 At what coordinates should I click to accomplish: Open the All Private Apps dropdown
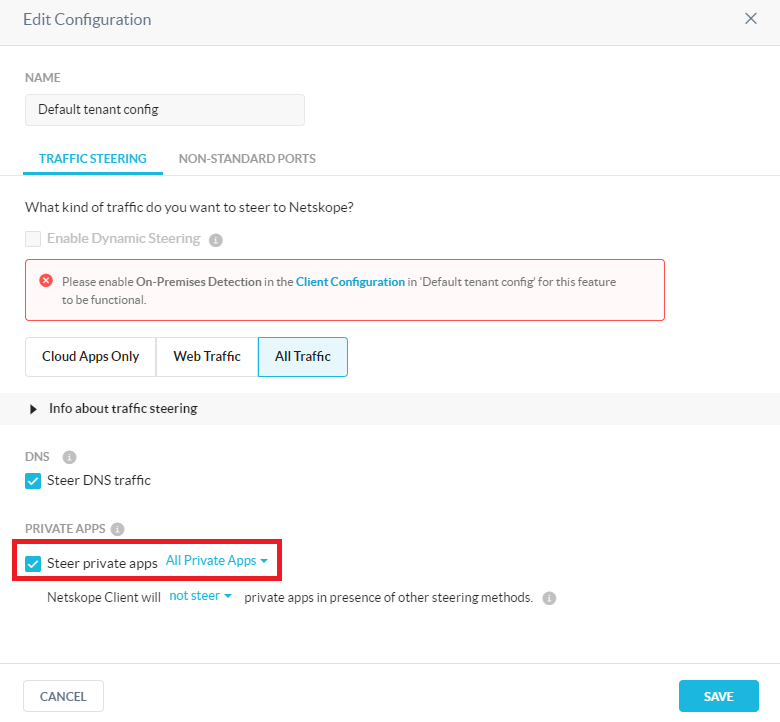tap(216, 561)
